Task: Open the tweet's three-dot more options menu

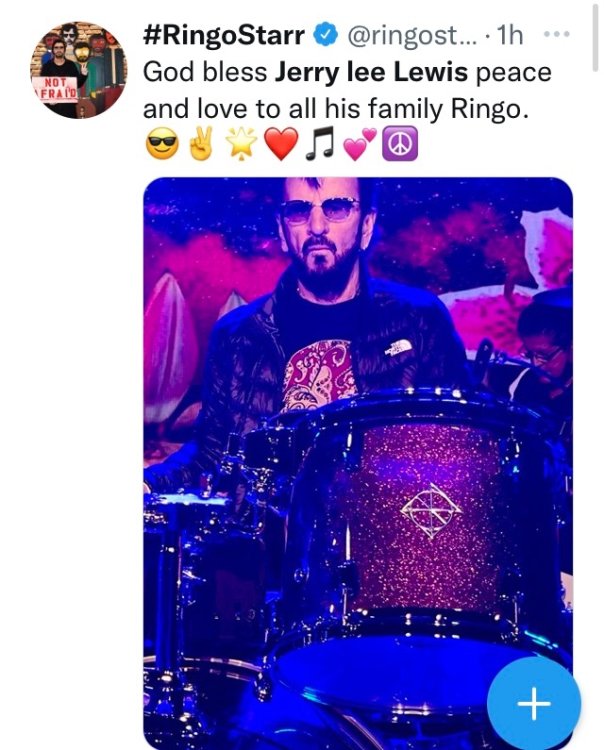Action: (557, 34)
